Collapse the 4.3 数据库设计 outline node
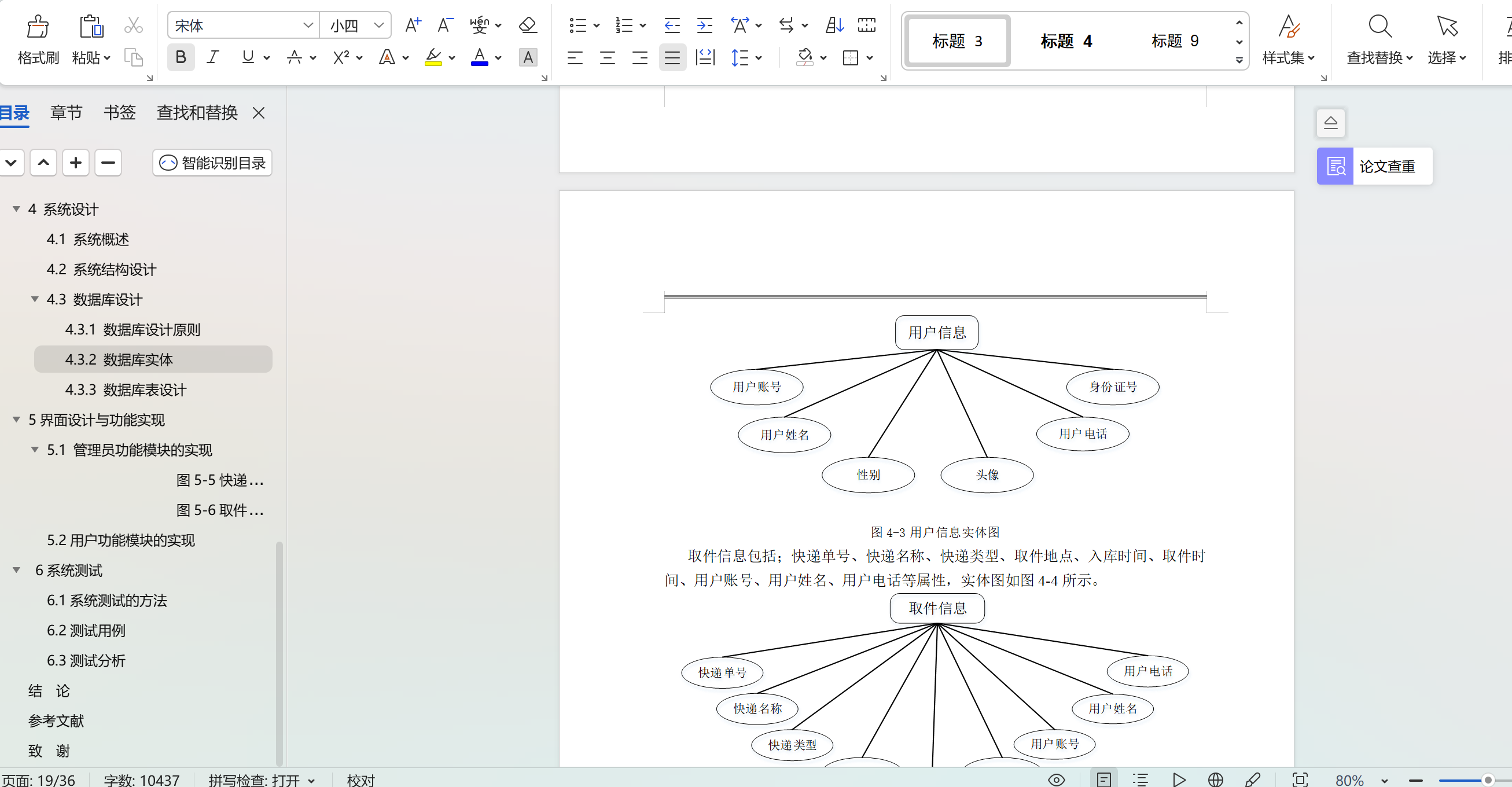 [35, 299]
